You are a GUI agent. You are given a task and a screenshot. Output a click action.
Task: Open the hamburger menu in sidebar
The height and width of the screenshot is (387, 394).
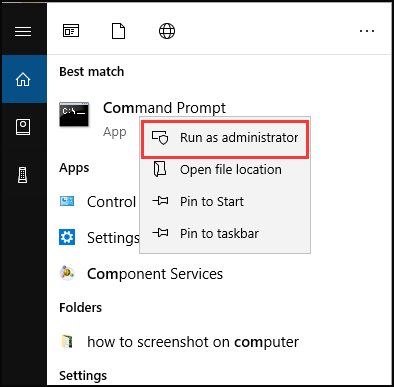23,32
